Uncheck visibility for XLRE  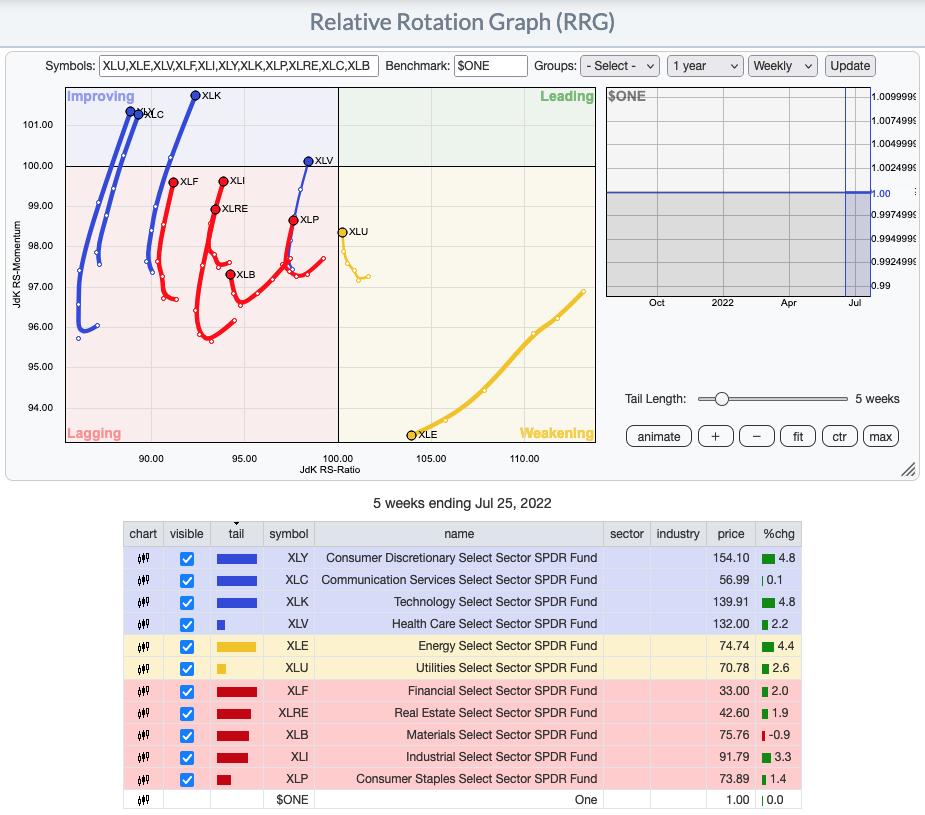coord(187,714)
